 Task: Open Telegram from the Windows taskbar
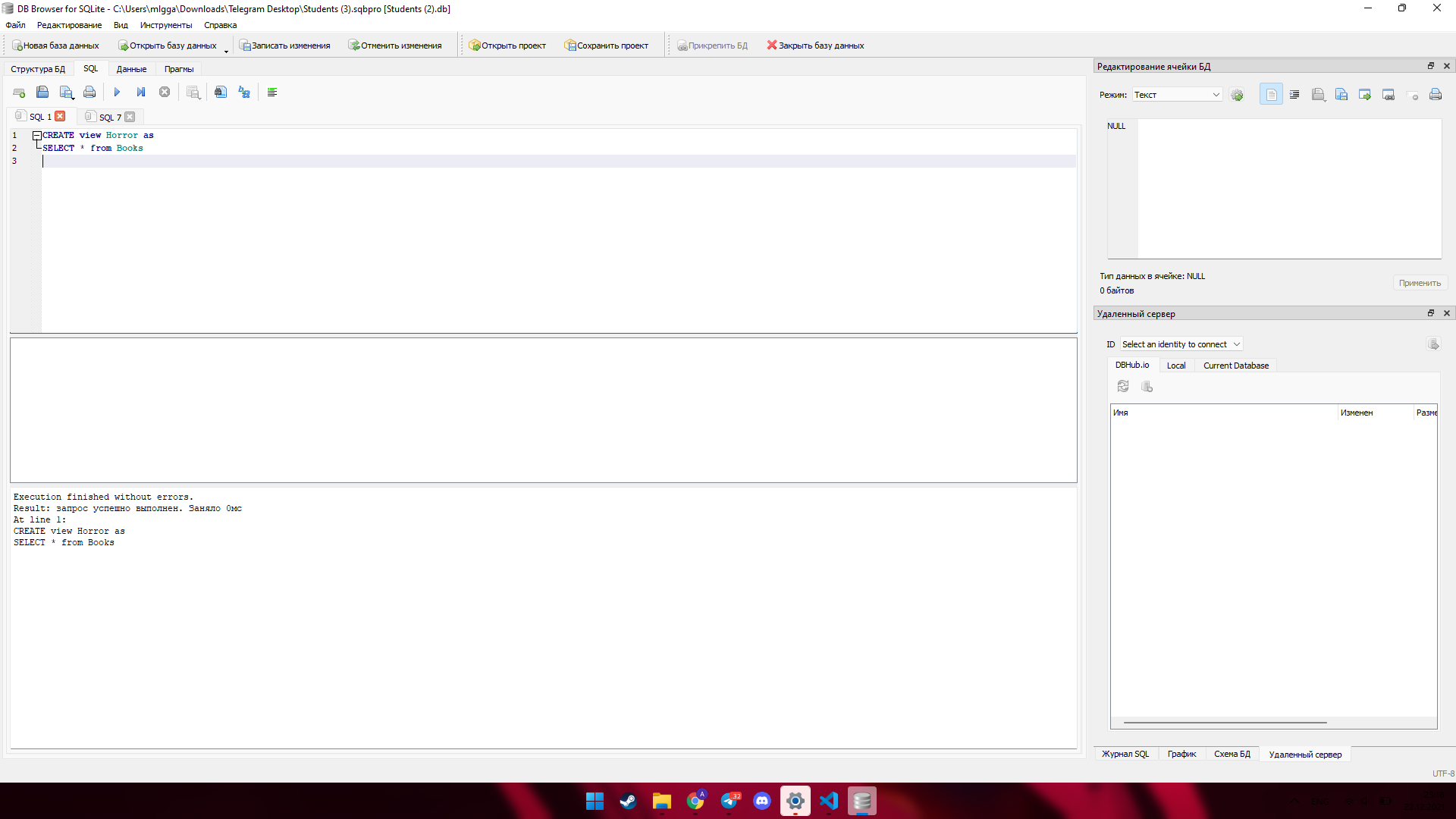(x=730, y=801)
